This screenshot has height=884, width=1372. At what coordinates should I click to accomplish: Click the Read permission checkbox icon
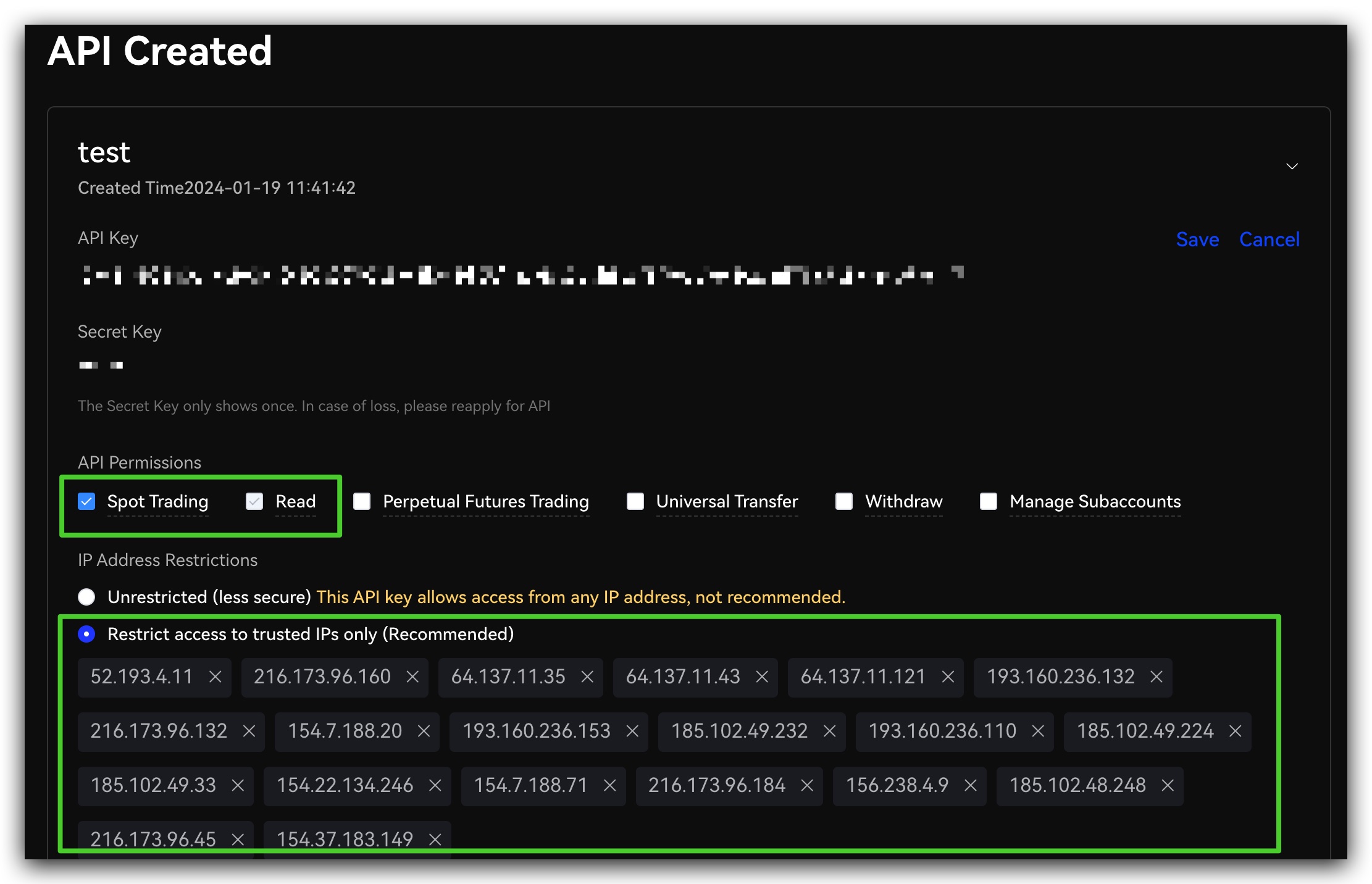(253, 500)
